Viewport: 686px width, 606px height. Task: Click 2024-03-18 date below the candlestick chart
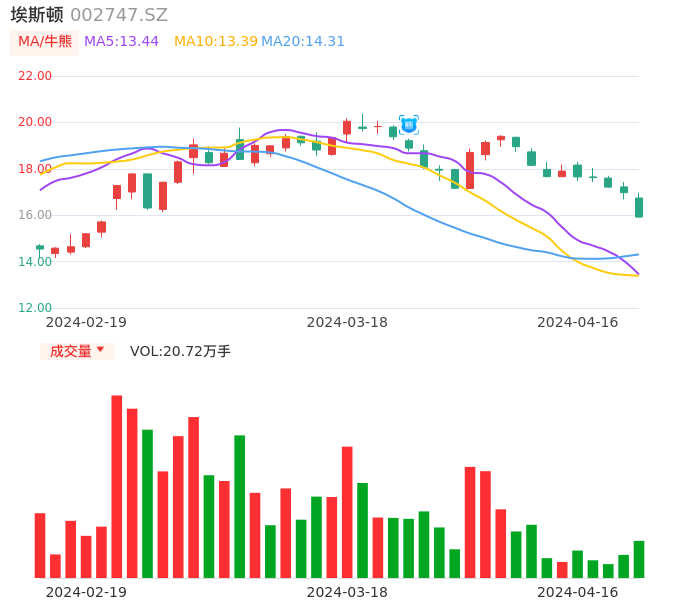[347, 322]
